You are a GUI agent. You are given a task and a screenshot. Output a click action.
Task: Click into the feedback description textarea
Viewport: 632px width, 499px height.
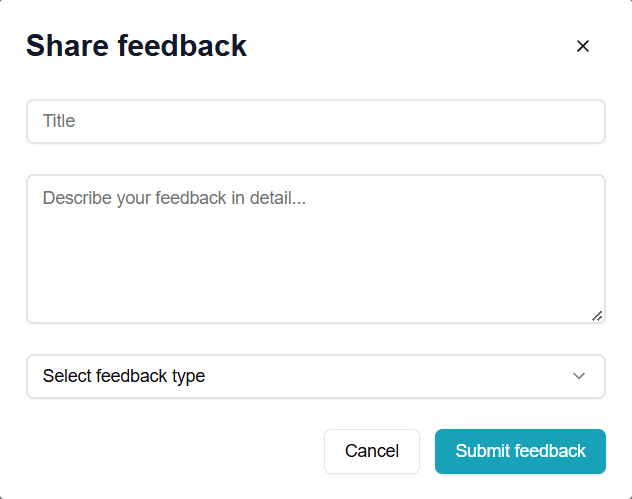coord(315,250)
